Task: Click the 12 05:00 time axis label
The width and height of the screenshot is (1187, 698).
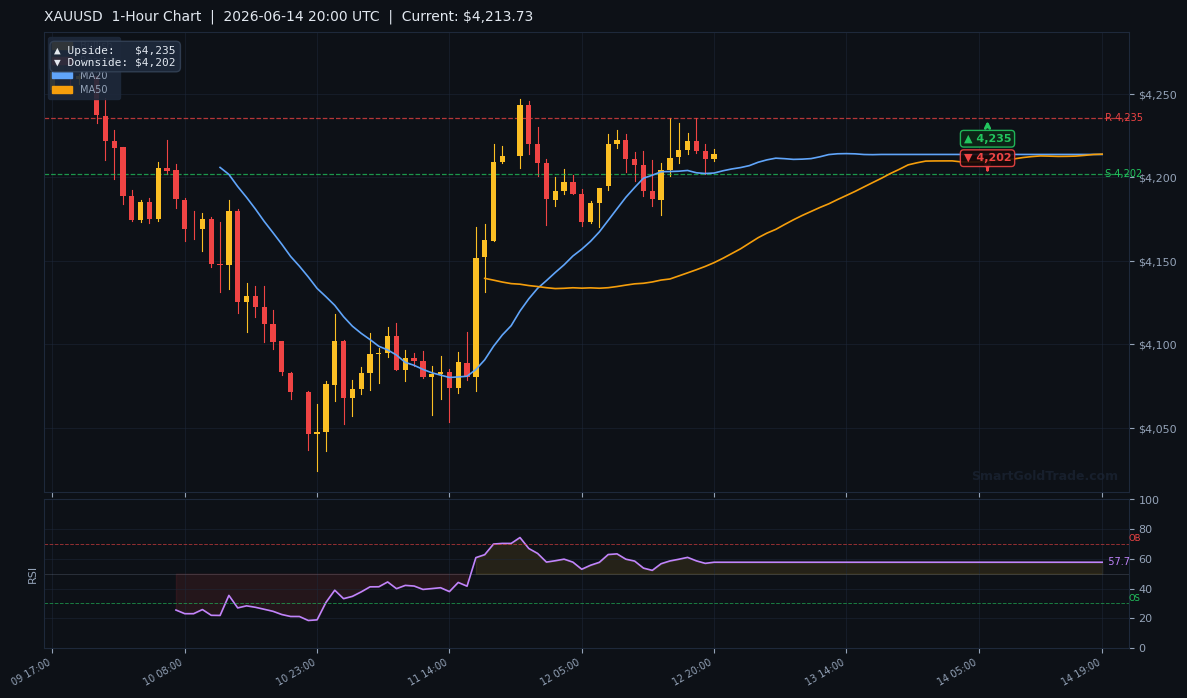Action: click(x=561, y=672)
